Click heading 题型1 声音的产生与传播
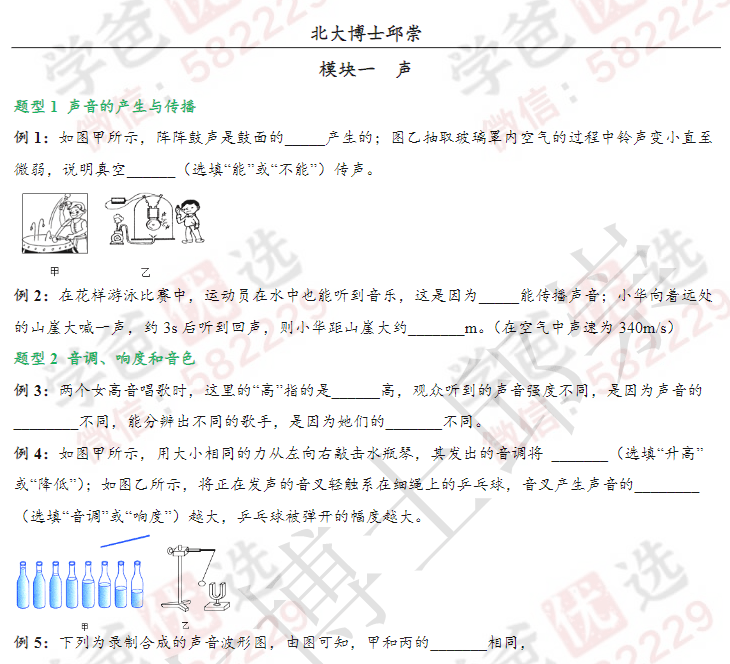This screenshot has width=730, height=664. (x=105, y=107)
